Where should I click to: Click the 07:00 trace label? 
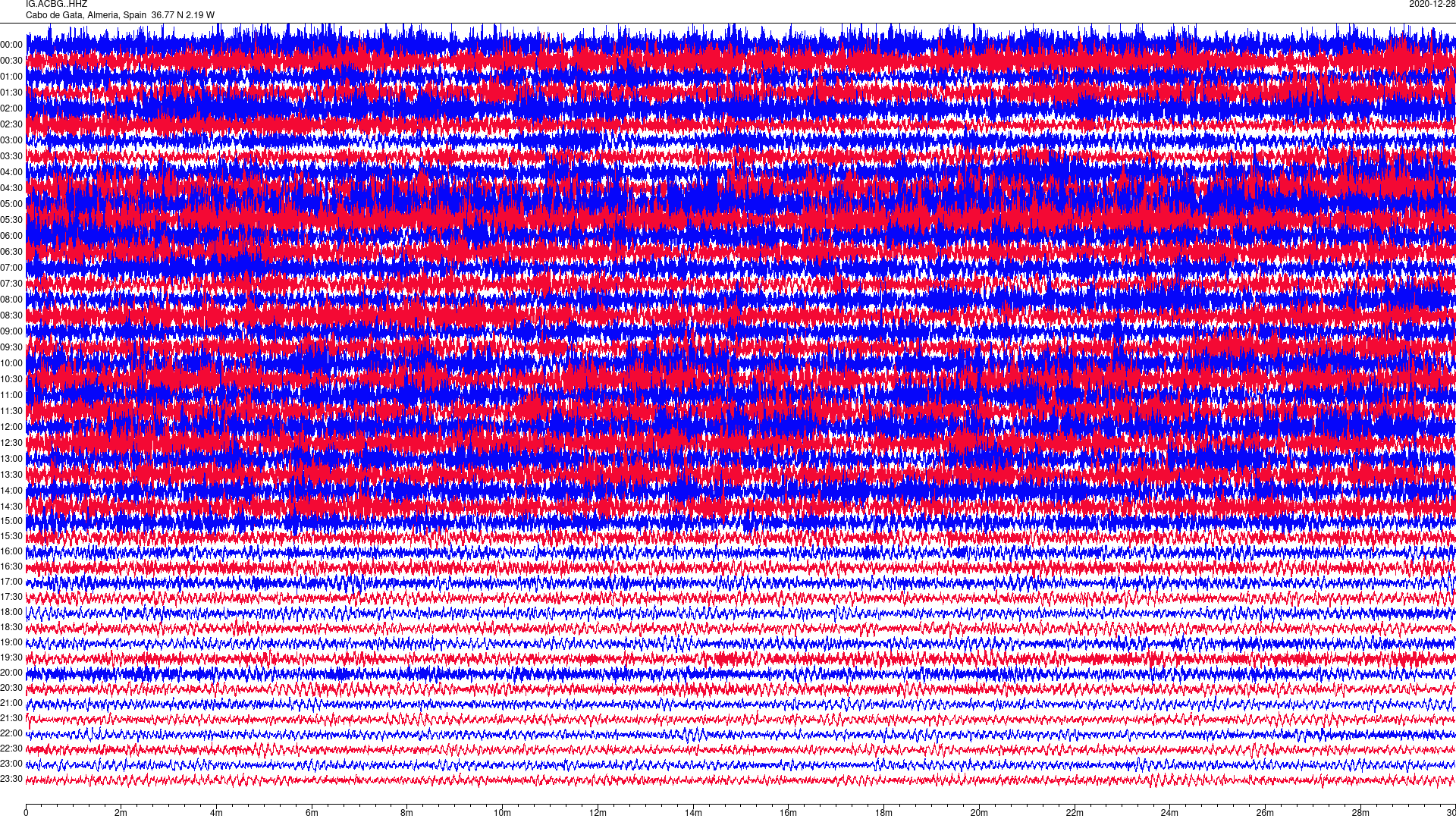pyautogui.click(x=11, y=268)
